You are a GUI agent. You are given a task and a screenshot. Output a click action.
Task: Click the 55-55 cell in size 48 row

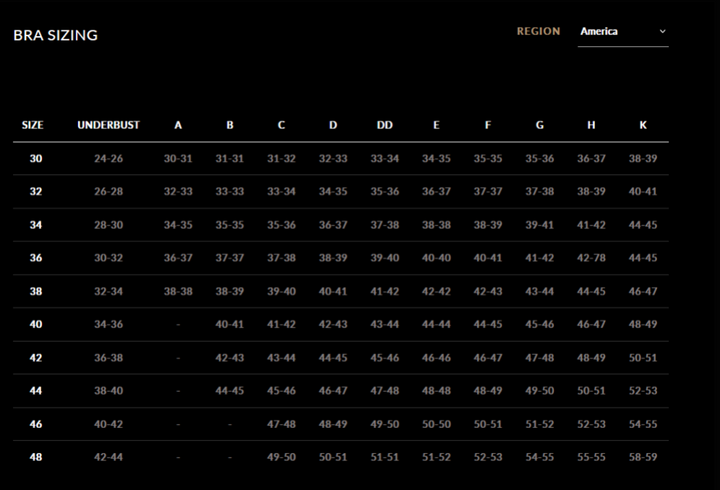point(591,457)
